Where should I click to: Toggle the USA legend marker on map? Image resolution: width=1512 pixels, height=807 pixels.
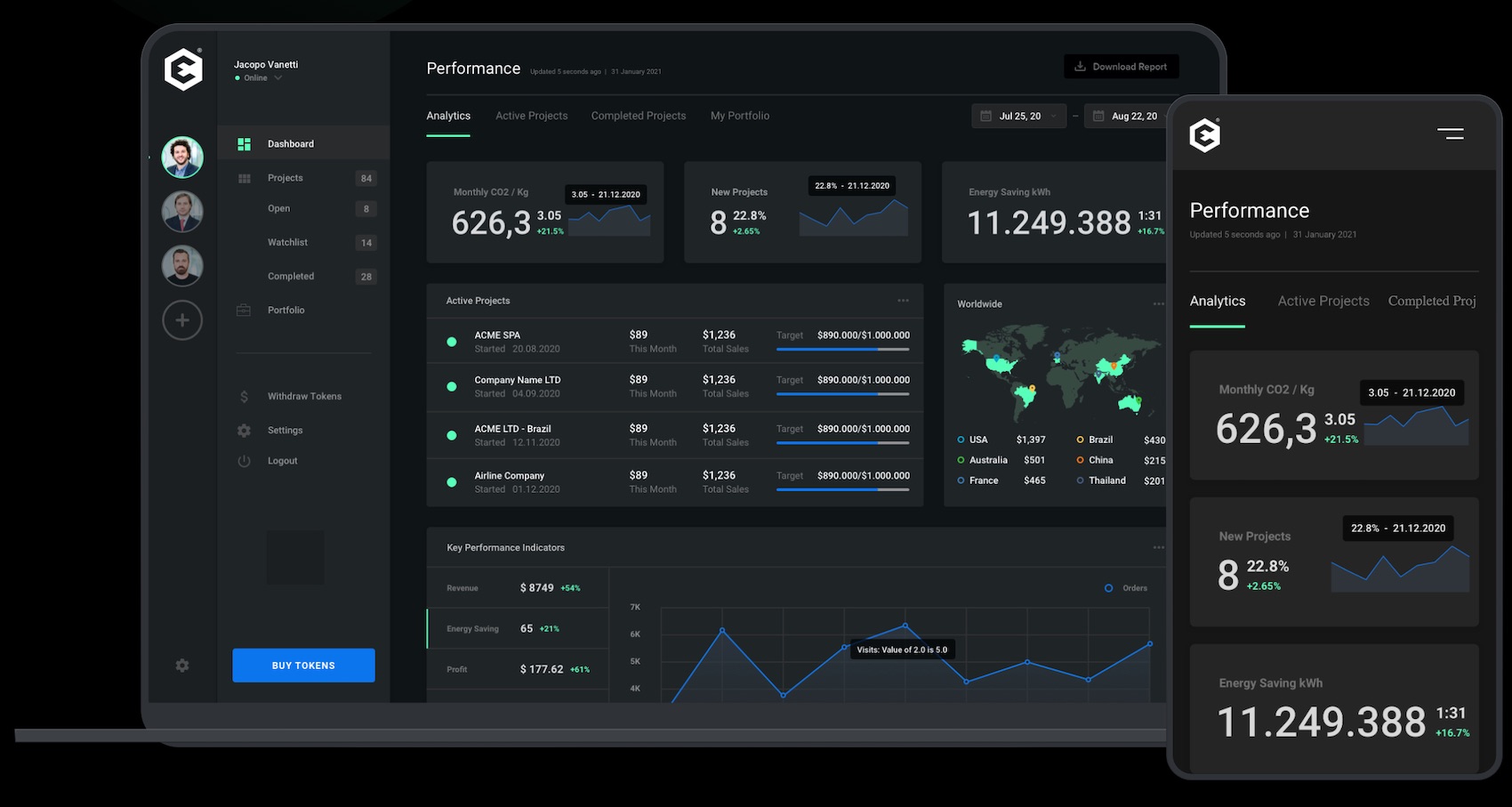point(961,440)
